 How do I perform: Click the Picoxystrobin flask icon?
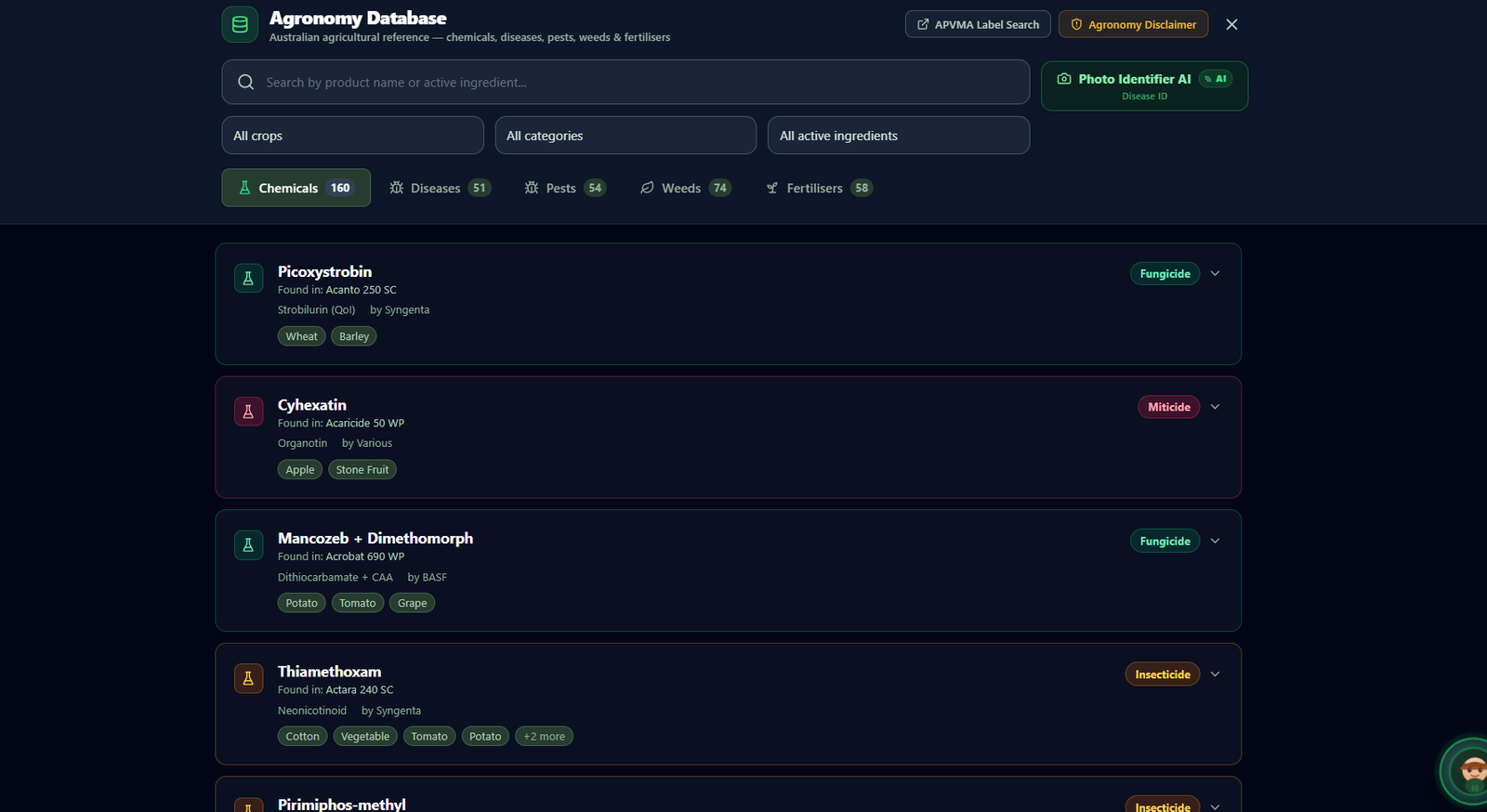248,278
